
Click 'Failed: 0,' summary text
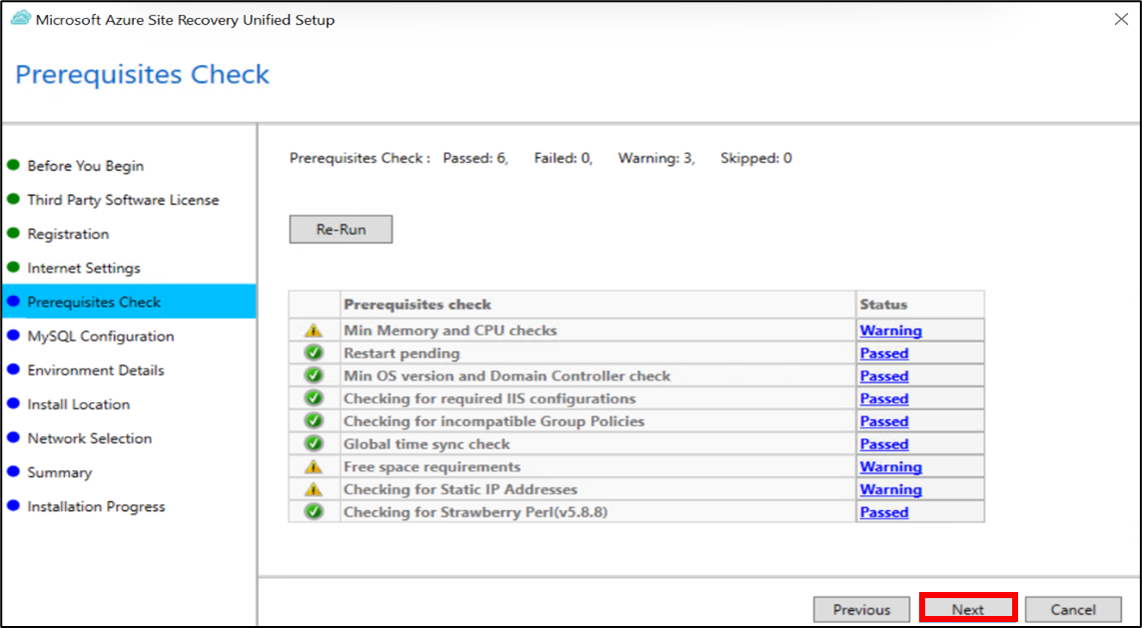[x=563, y=158]
